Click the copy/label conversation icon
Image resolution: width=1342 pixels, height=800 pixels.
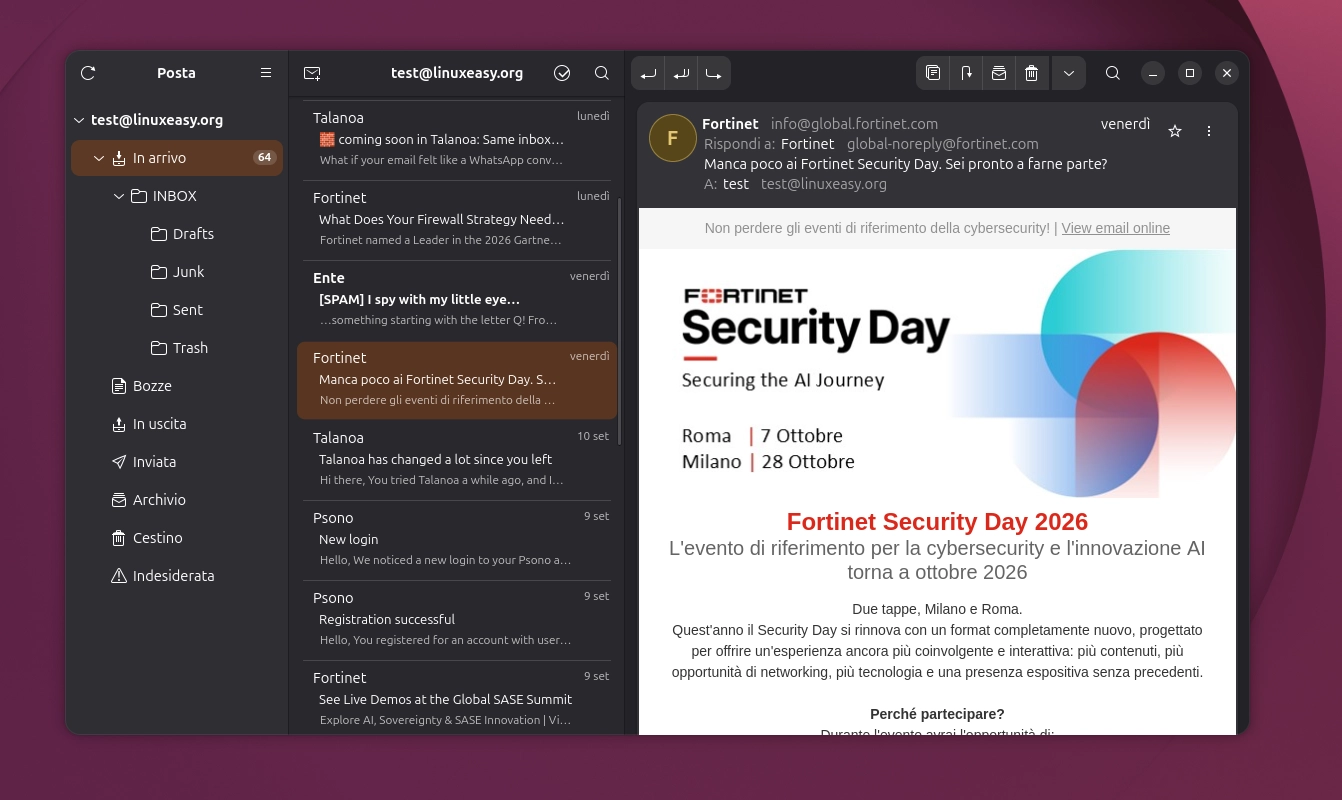tap(933, 73)
